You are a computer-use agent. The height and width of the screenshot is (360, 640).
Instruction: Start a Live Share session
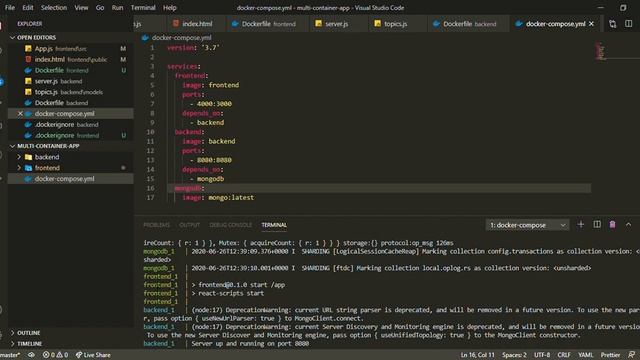[x=93, y=355]
